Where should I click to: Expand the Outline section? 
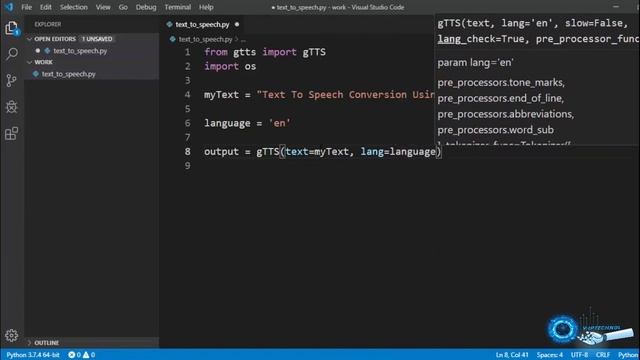pos(29,342)
